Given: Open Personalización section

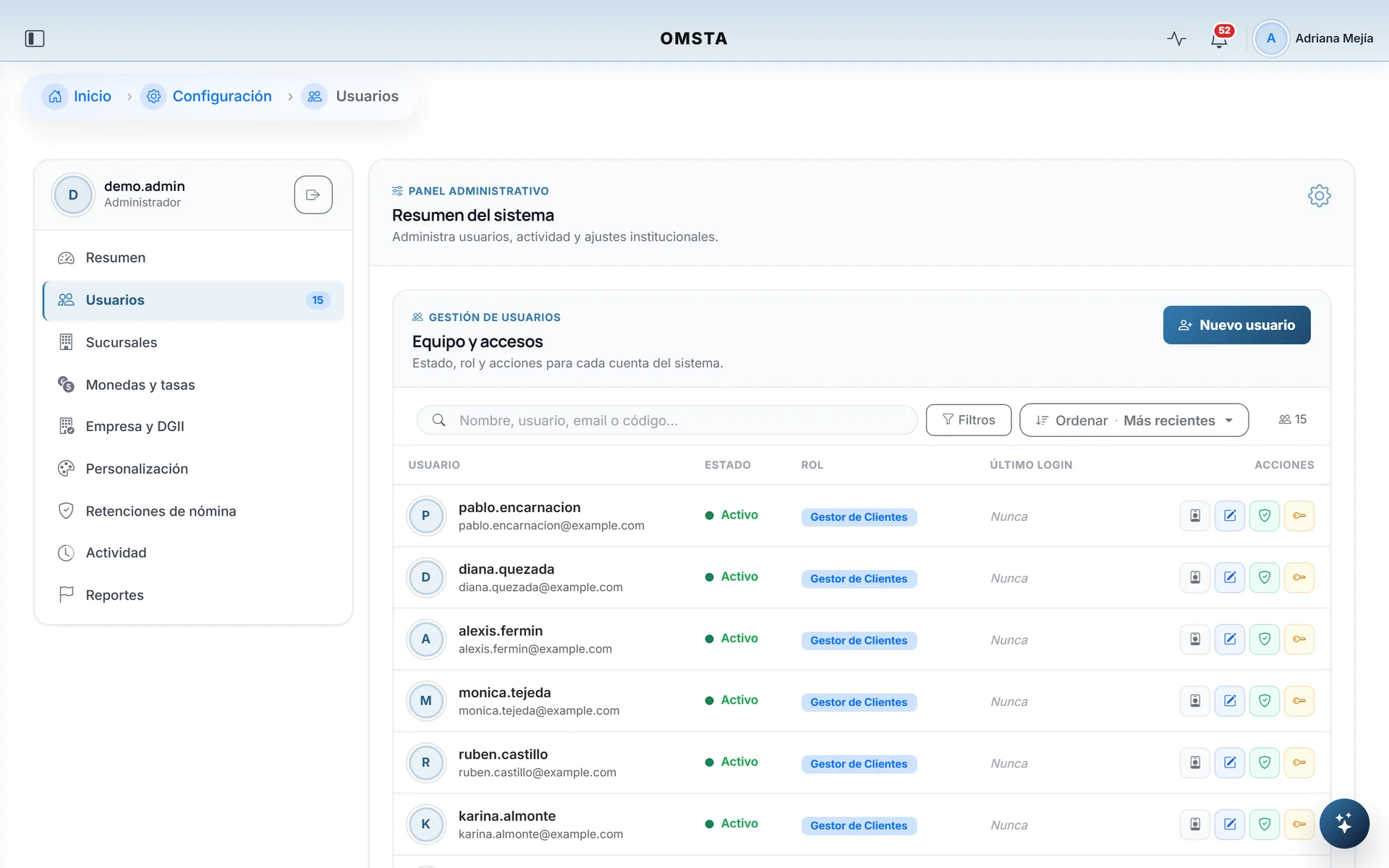Looking at the screenshot, I should click(193, 469).
